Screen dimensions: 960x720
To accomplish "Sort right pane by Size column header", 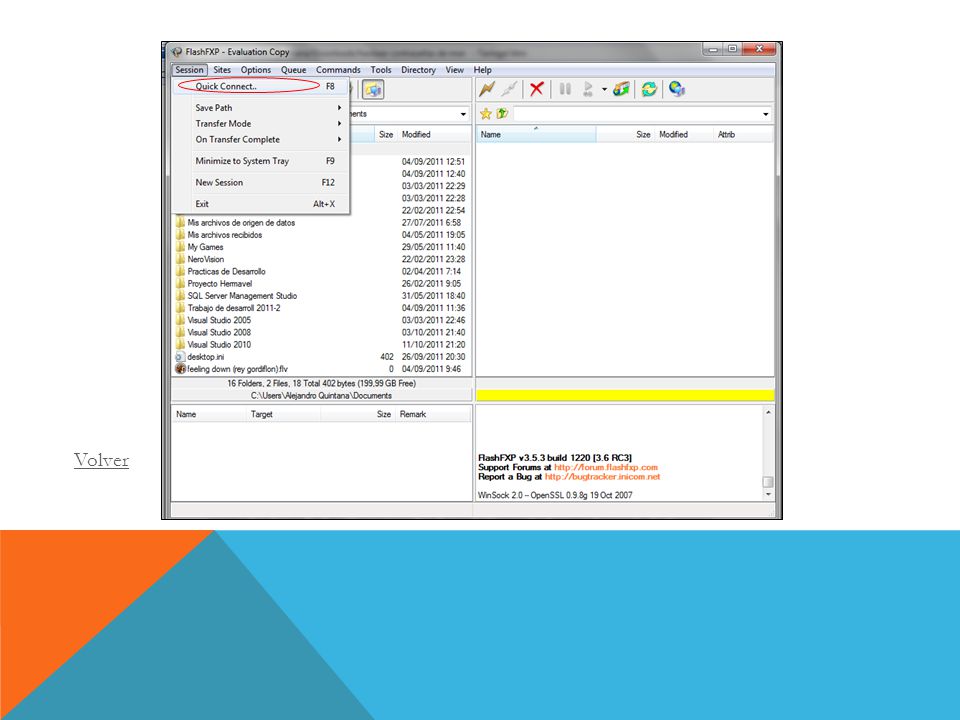I will coord(624,134).
